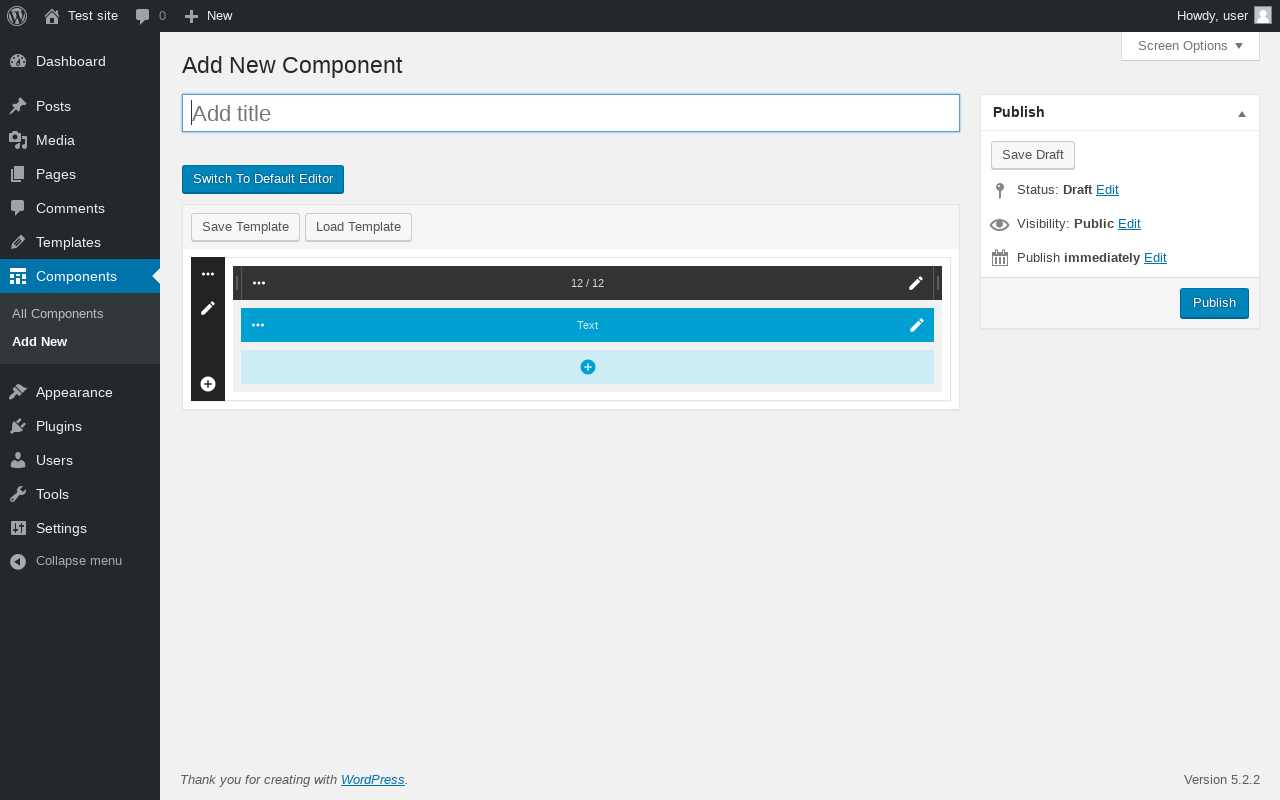The height and width of the screenshot is (800, 1280).
Task: Open the All Components submenu
Action: (x=58, y=313)
